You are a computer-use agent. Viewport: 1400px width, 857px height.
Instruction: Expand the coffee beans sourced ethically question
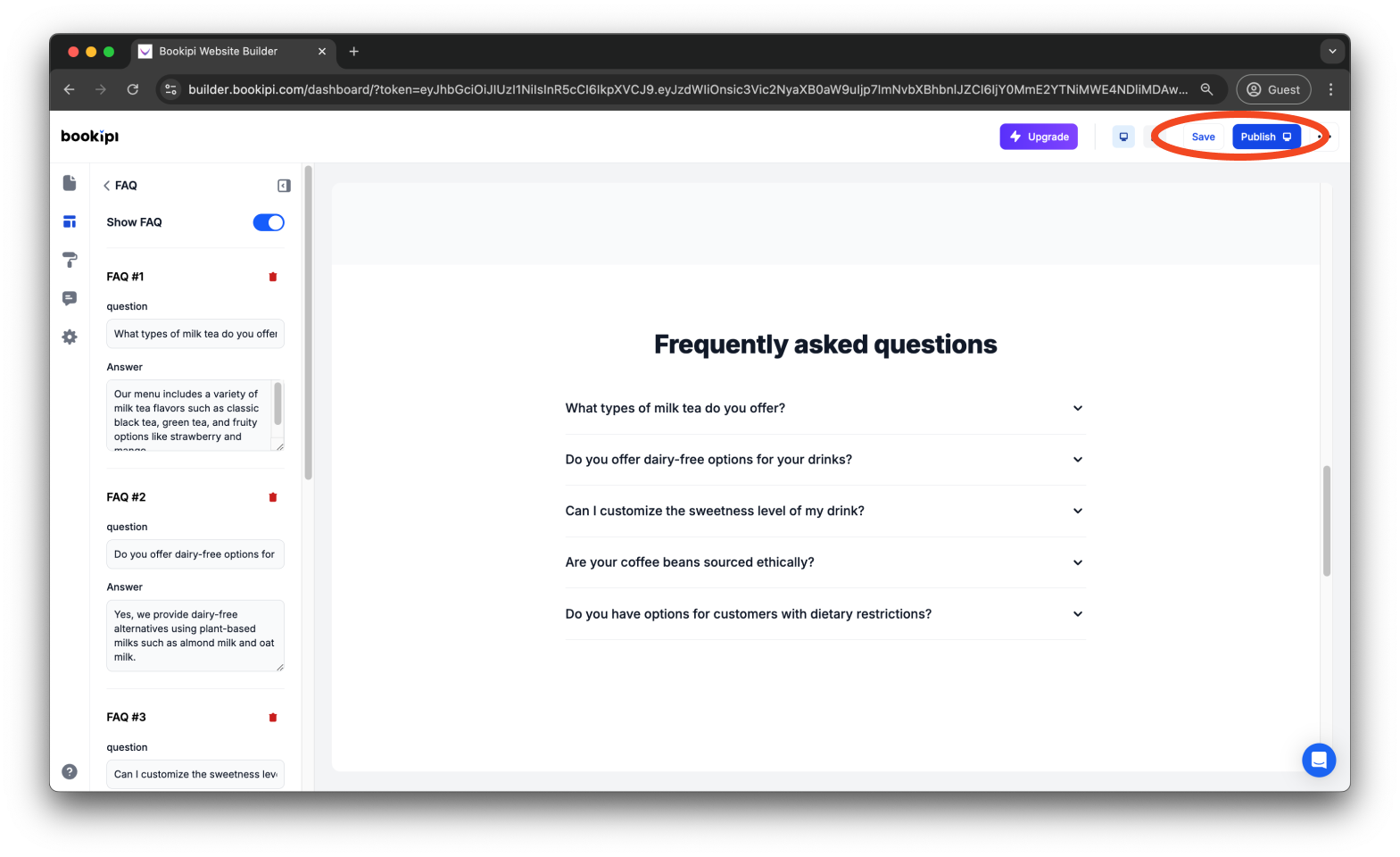pos(825,562)
